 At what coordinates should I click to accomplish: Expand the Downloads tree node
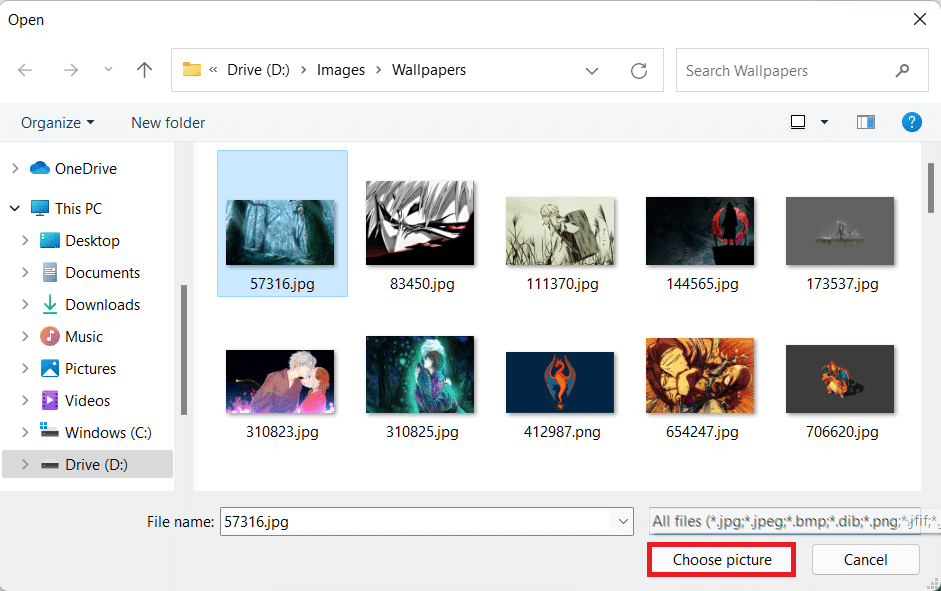pos(25,305)
